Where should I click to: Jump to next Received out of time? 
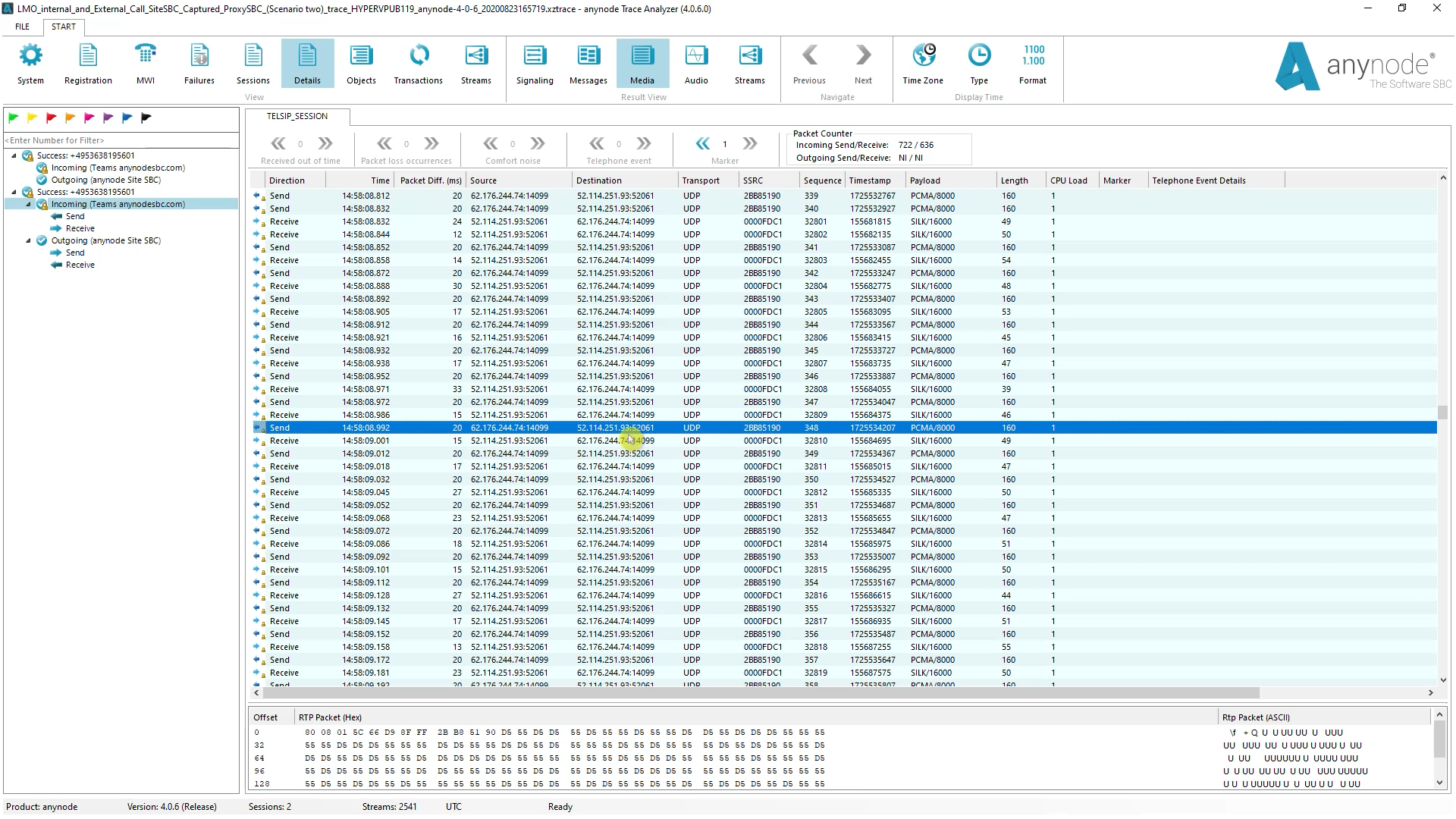(x=325, y=143)
